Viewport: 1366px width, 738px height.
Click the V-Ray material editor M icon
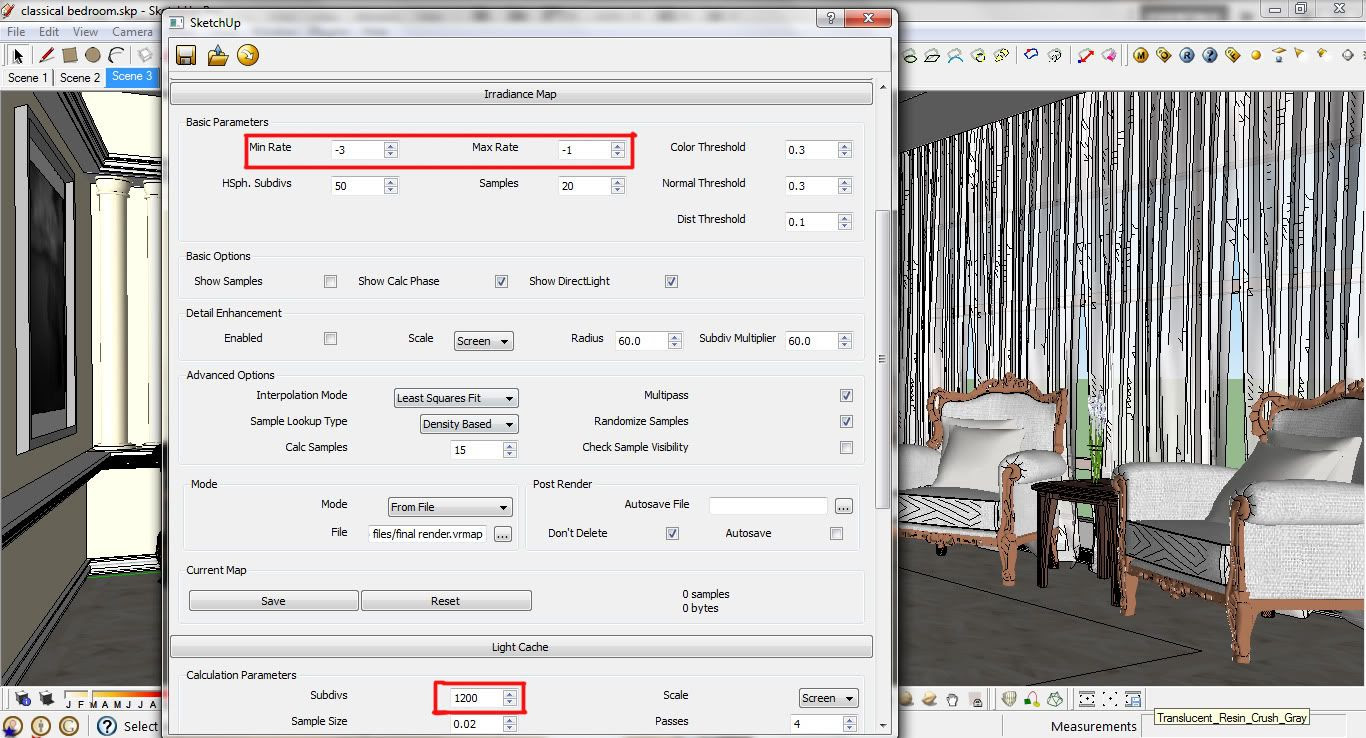(1141, 56)
